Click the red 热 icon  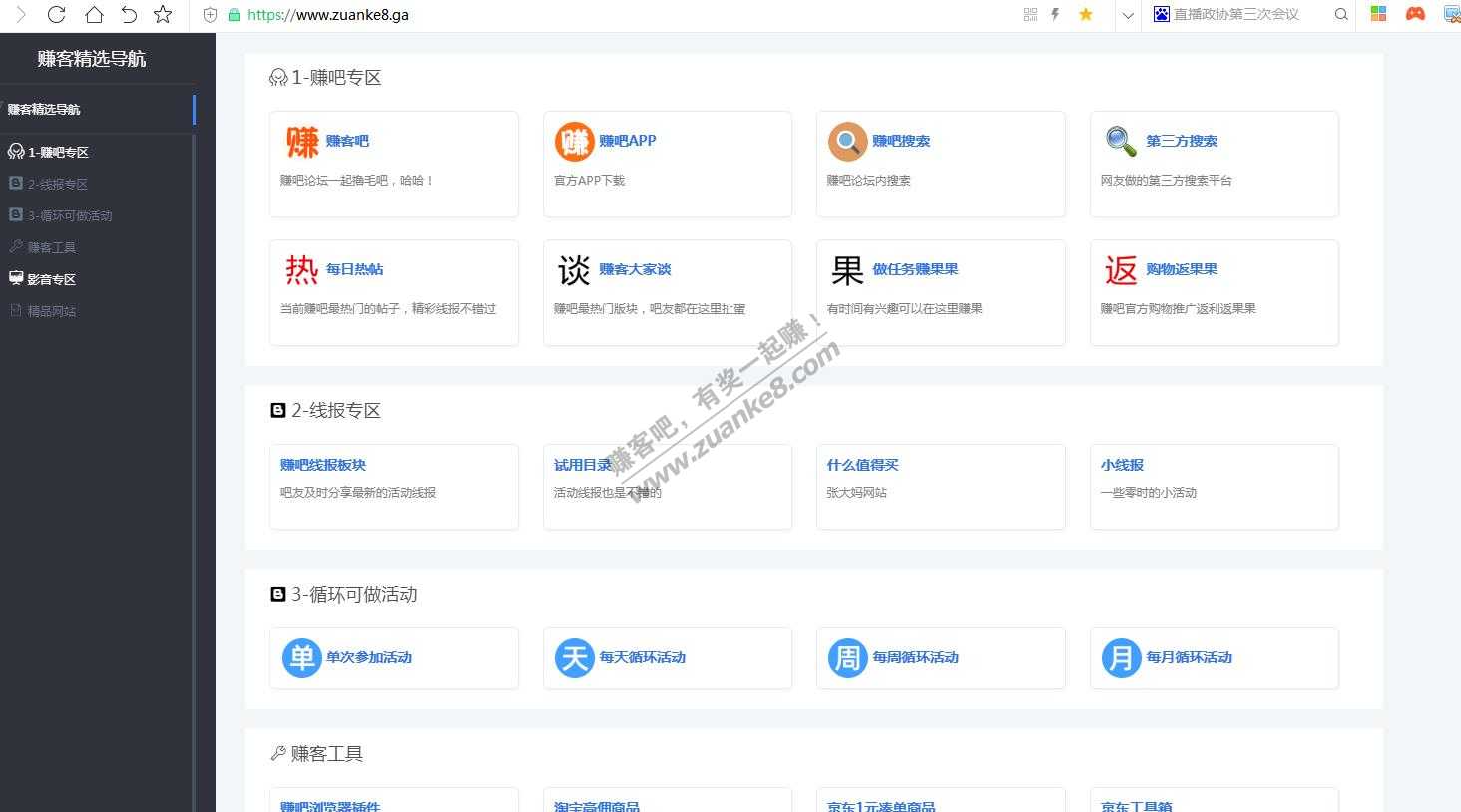[302, 270]
